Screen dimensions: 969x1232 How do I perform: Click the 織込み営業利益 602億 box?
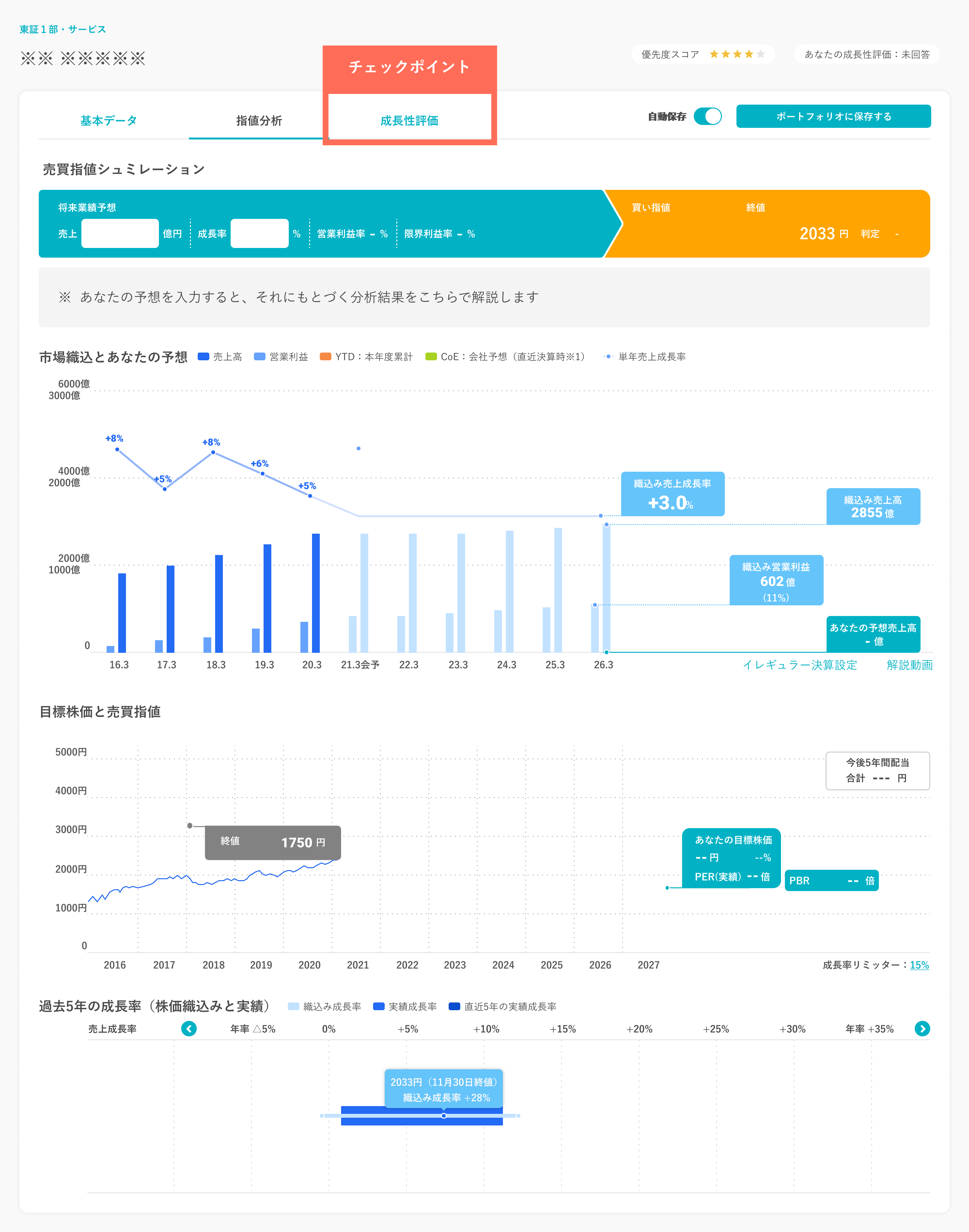[776, 580]
